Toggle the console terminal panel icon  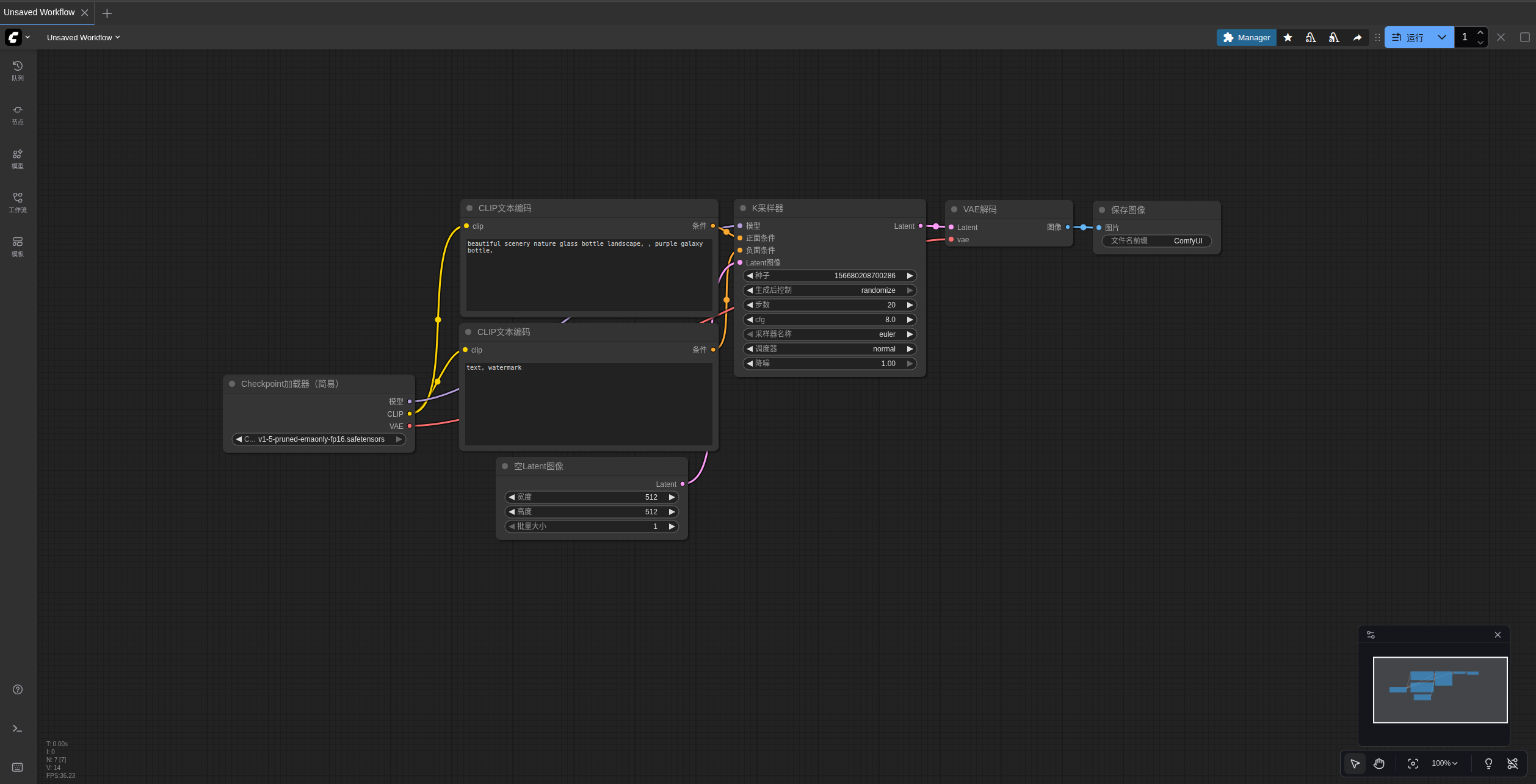tap(18, 728)
